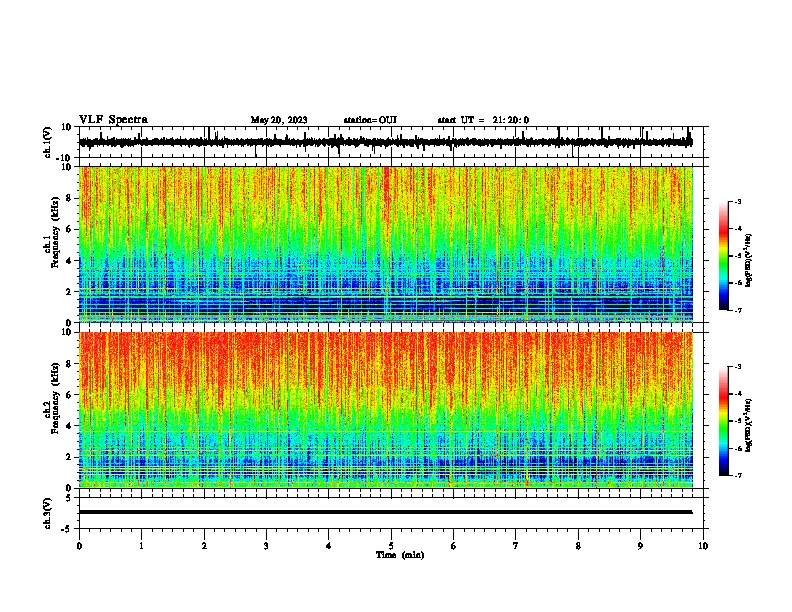Click the "-7" label on the ch.2 color bar
This screenshot has height=612, width=792.
(738, 475)
